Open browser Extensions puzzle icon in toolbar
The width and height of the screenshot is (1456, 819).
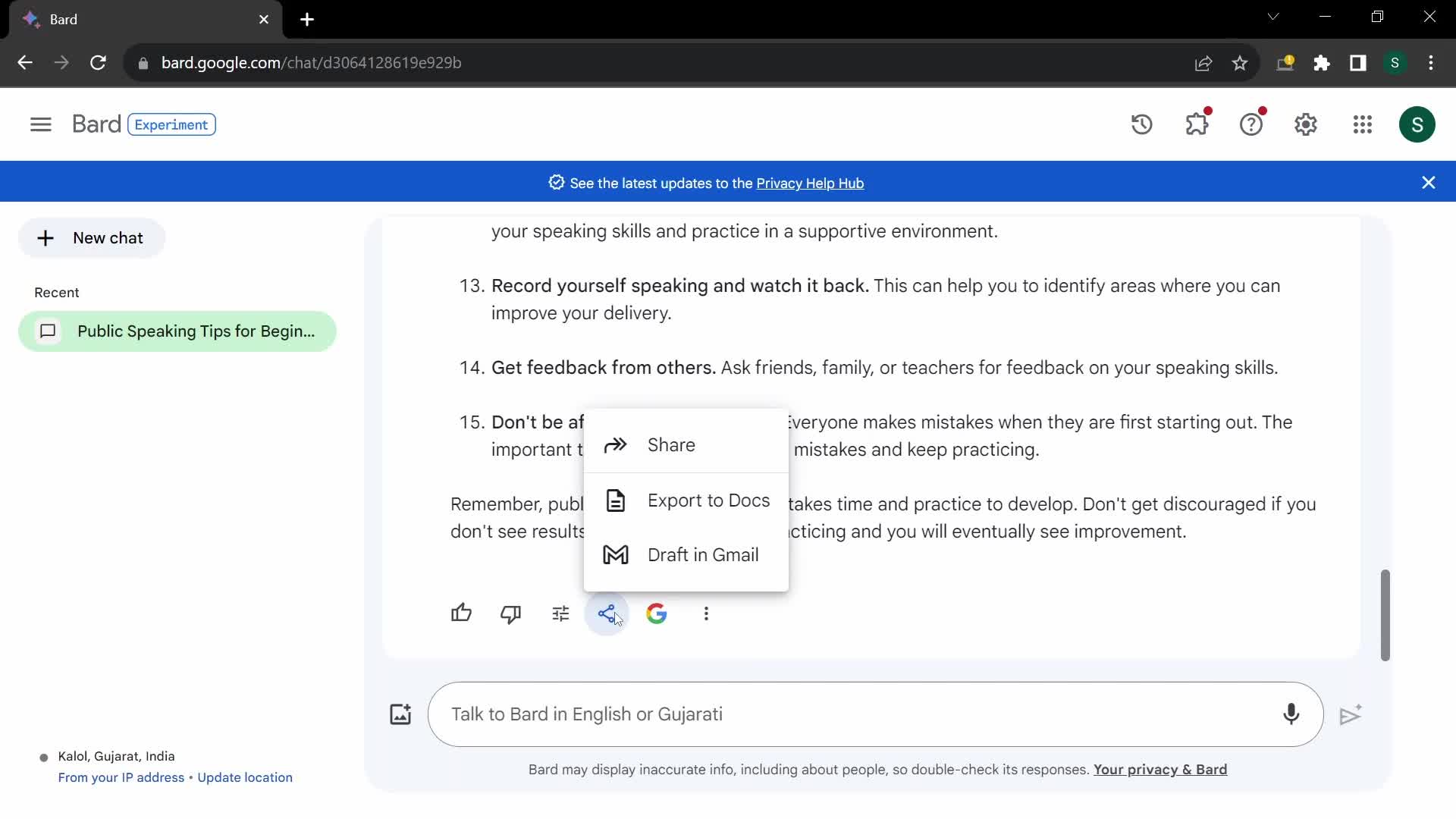[1322, 63]
